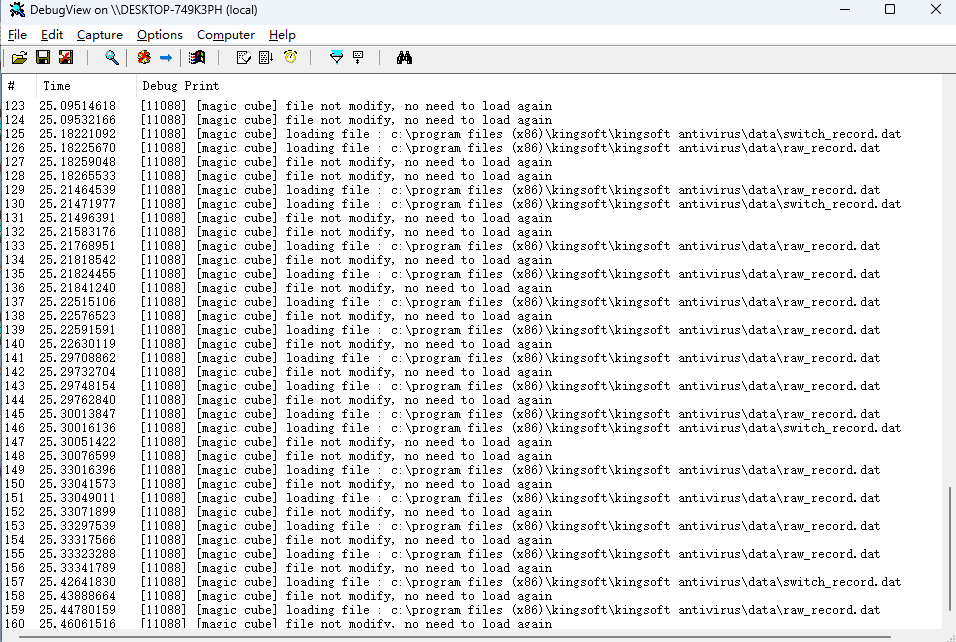Toggle Capture Win32 Windows flag icon
956x642 pixels.
point(197,58)
